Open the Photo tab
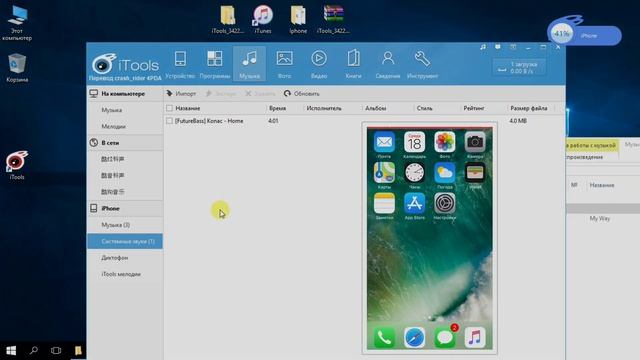The width and height of the screenshot is (640, 360). coord(284,64)
